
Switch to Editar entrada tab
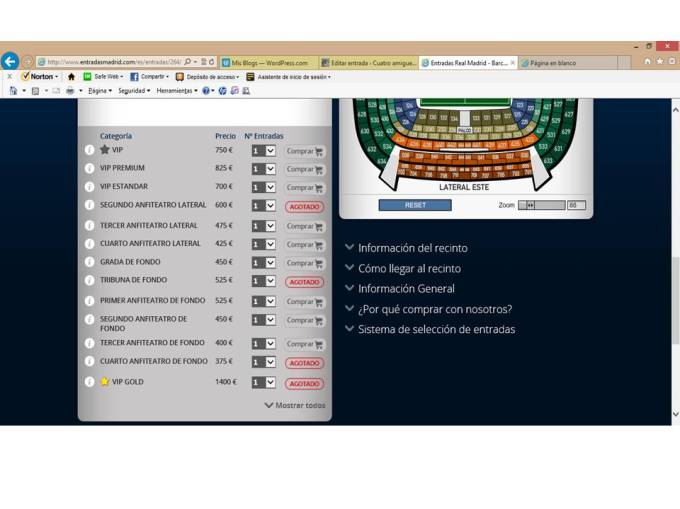coord(369,63)
